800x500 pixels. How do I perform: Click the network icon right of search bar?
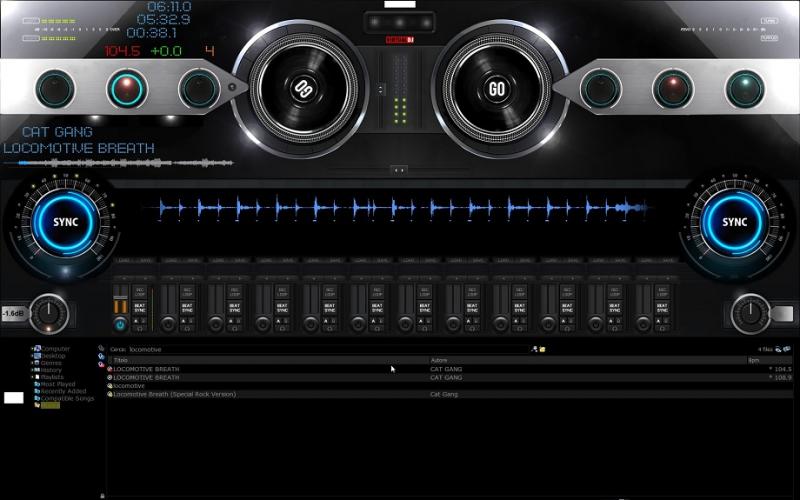(x=534, y=349)
